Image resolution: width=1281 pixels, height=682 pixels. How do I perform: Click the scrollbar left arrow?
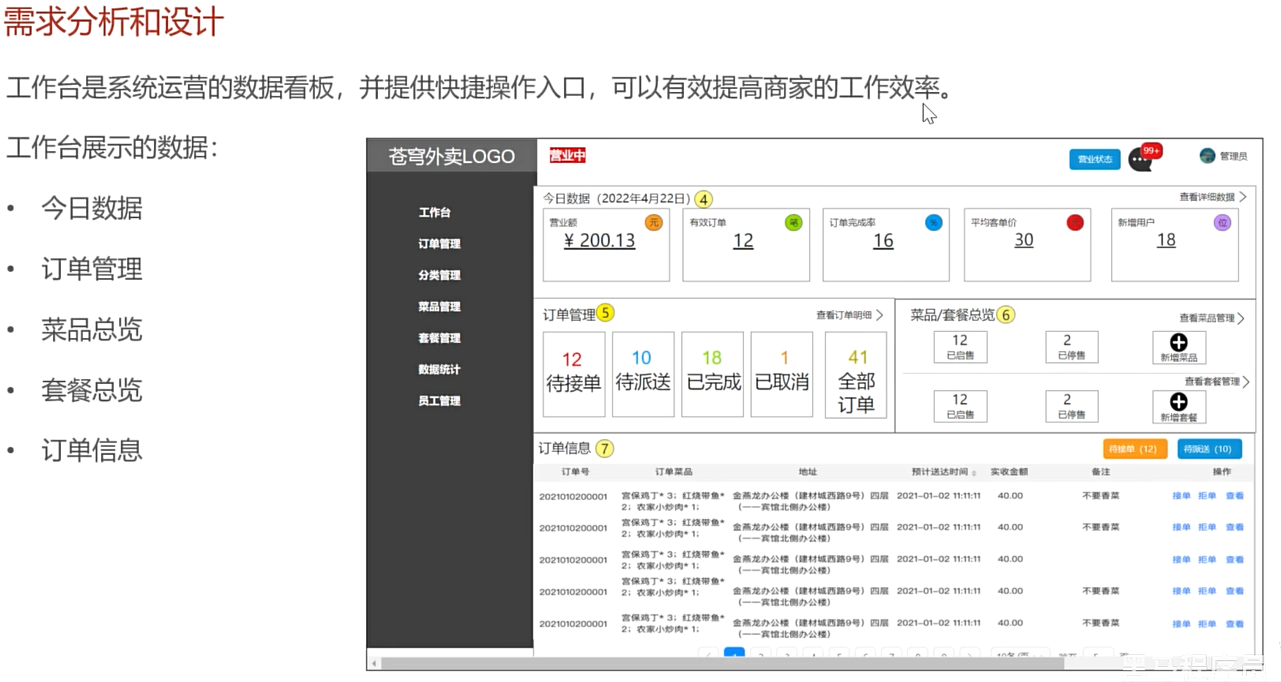pyautogui.click(x=374, y=663)
